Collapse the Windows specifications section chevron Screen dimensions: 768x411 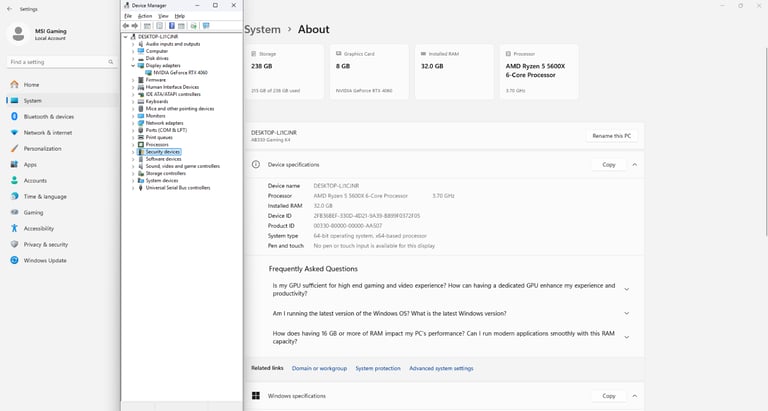(x=635, y=396)
